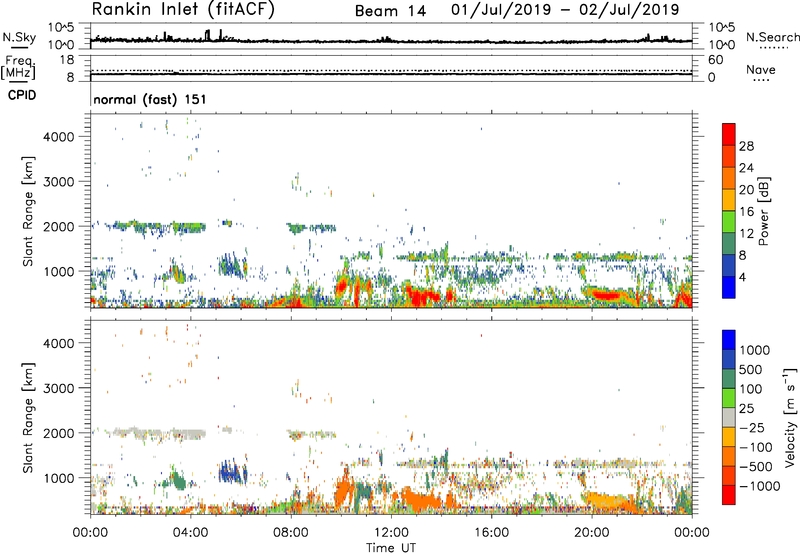Viewport: 800px width, 554px height.
Task: Click the light green 25–100 velocity swatch
Action: click(729, 398)
